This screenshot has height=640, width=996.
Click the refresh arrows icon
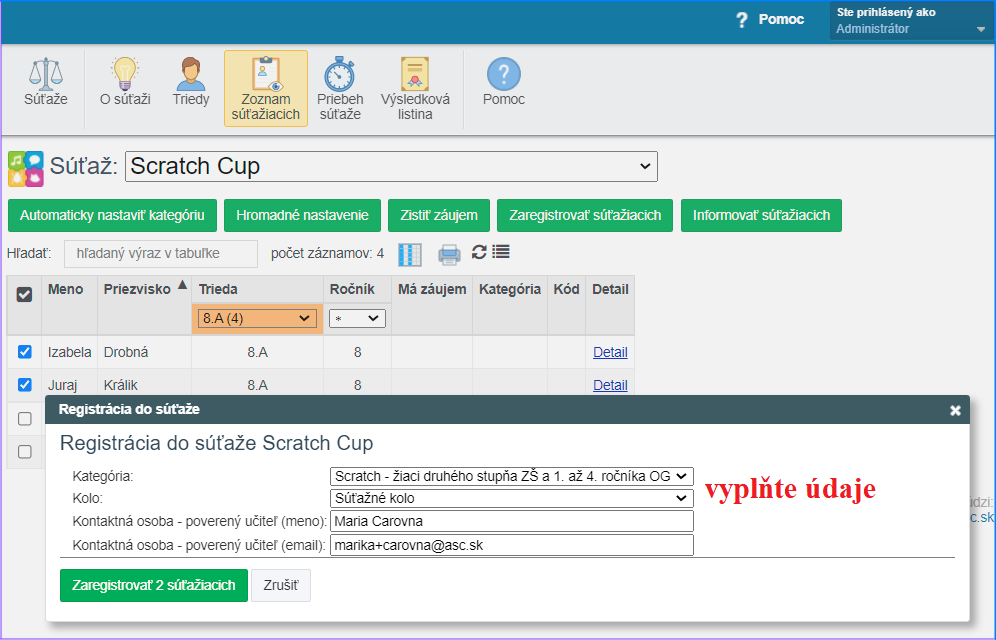479,252
